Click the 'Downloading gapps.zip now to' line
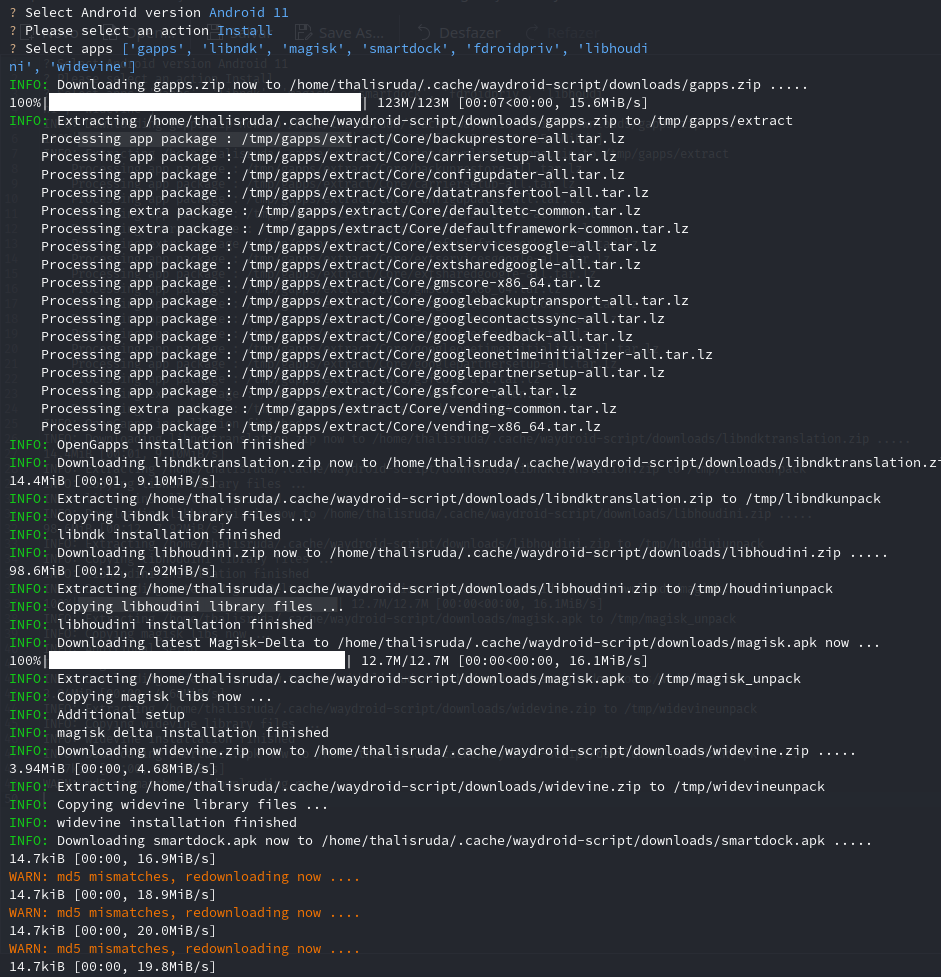 click(x=408, y=85)
